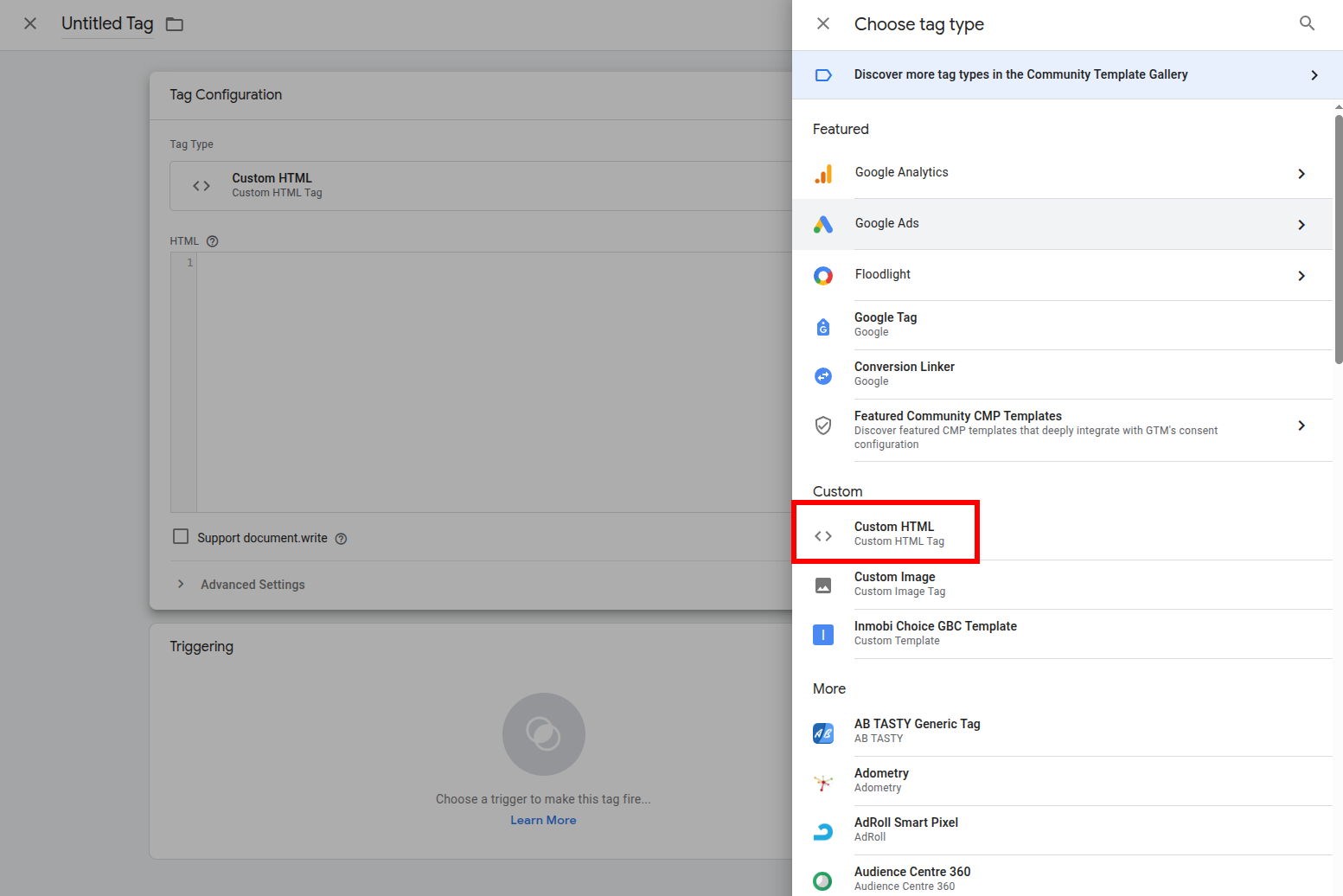Choose Custom Image tag type

pyautogui.click(x=1062, y=585)
